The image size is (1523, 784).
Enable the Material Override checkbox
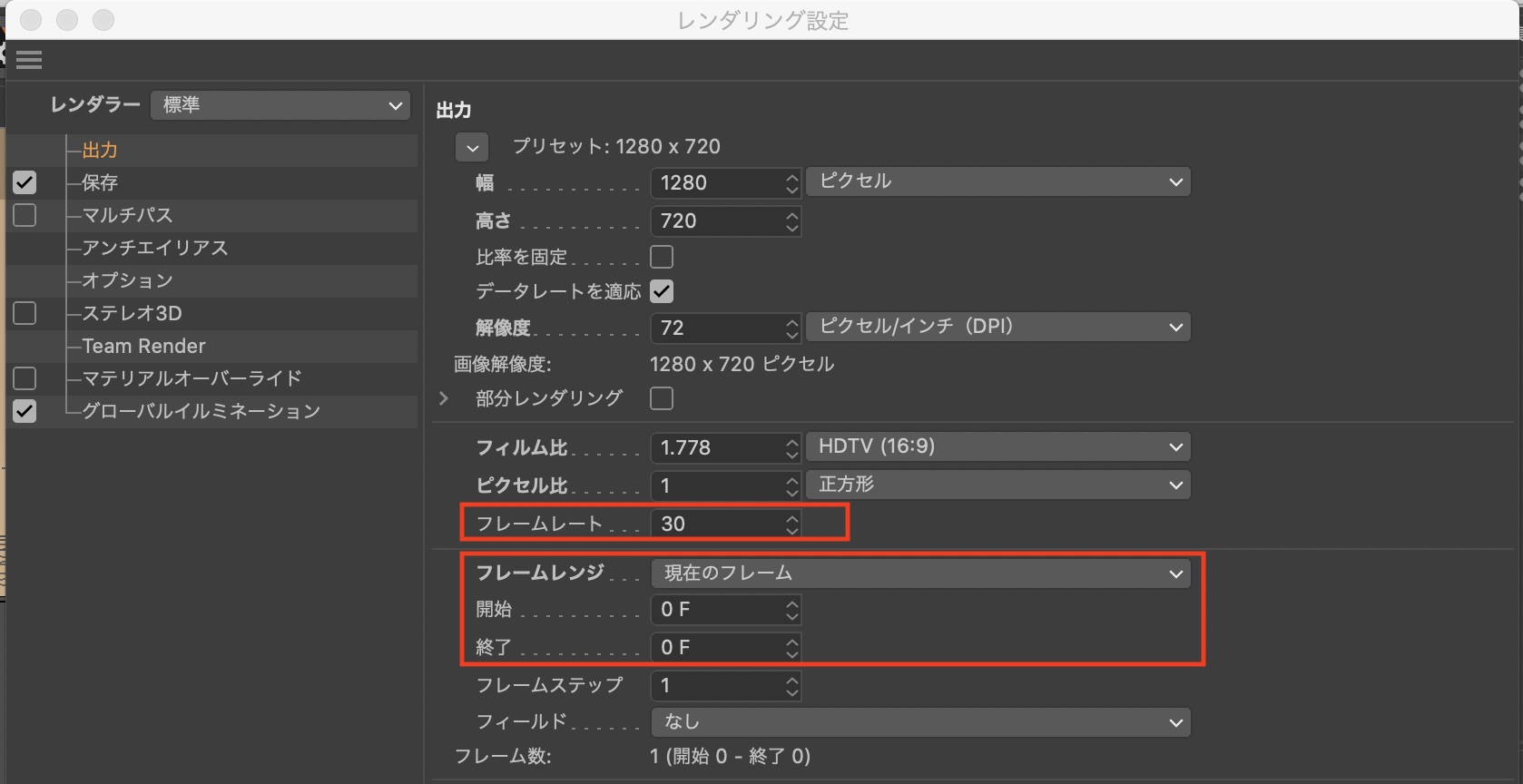coord(25,378)
